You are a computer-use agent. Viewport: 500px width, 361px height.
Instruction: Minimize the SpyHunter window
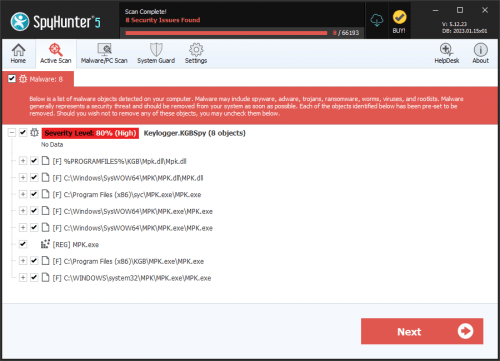click(435, 10)
